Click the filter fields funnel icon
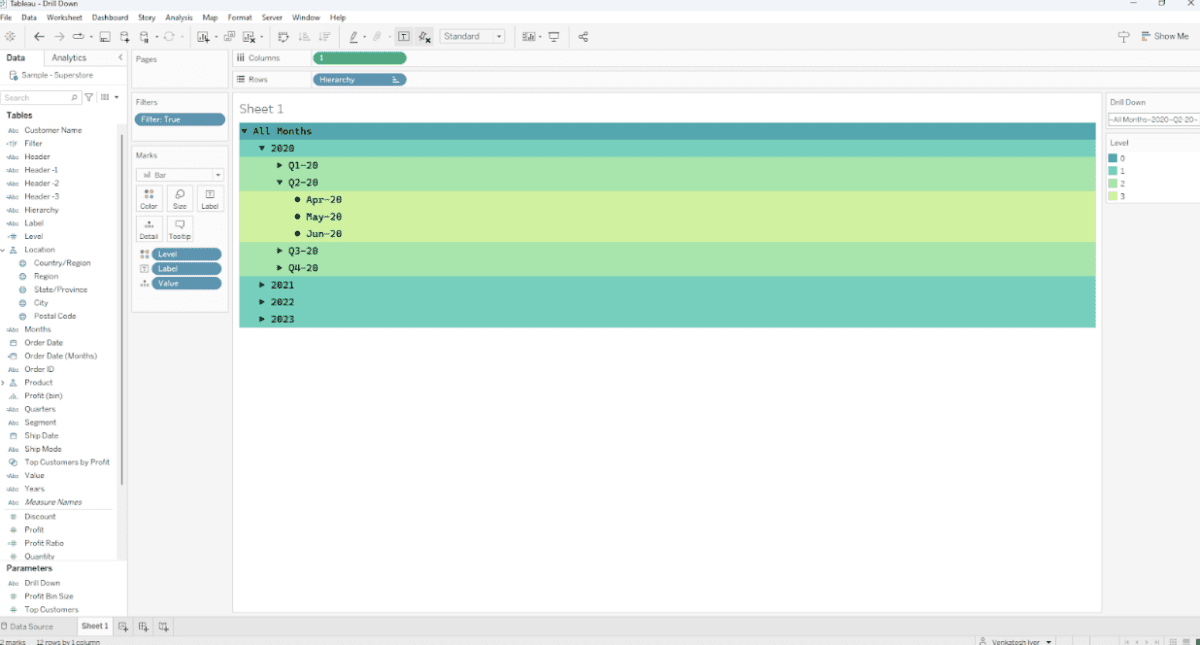 pos(89,98)
